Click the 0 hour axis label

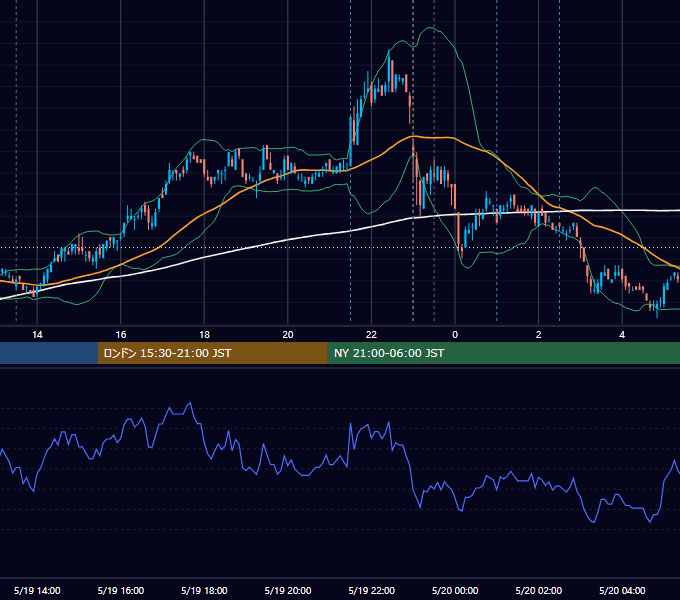coord(455,335)
